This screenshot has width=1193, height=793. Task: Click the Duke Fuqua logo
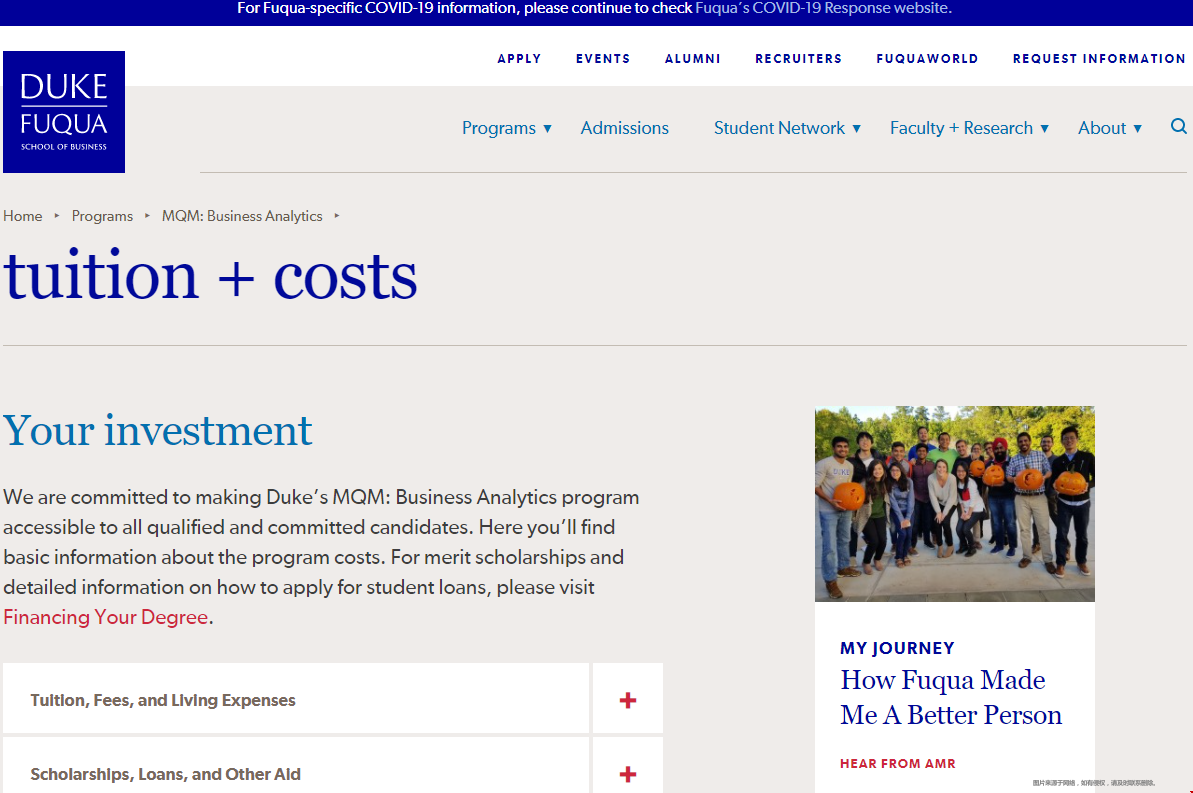[64, 112]
